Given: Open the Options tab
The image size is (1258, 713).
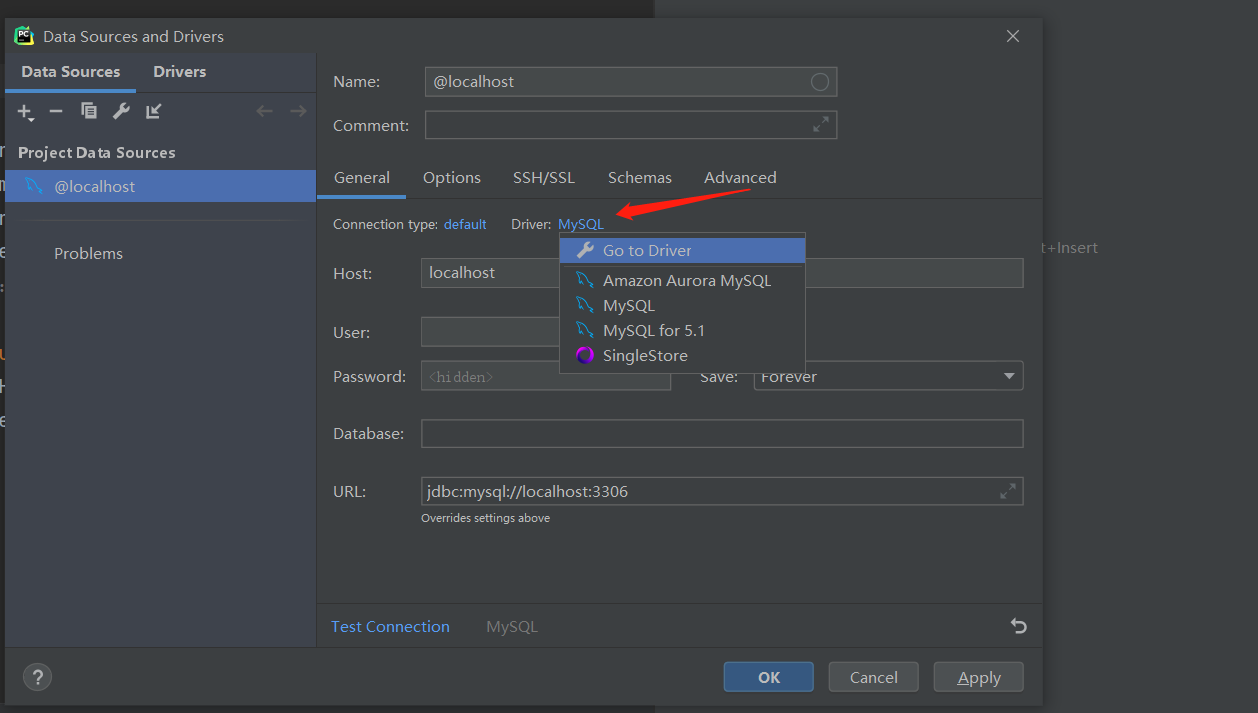Looking at the screenshot, I should tap(452, 178).
